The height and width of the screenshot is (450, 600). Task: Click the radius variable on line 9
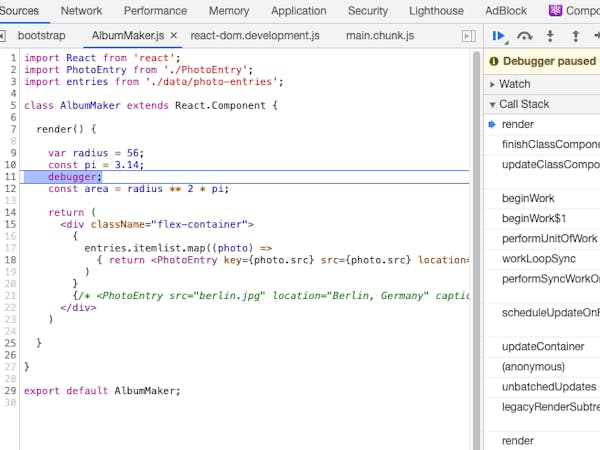click(90, 153)
